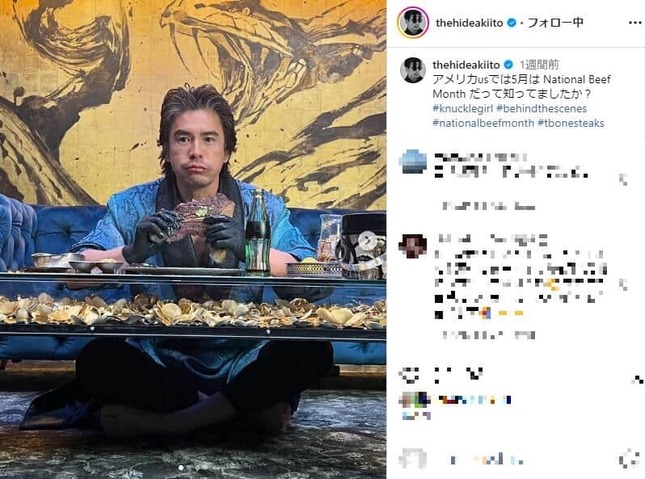Click the header profile avatar with story ring
The height and width of the screenshot is (479, 645).
[x=413, y=23]
